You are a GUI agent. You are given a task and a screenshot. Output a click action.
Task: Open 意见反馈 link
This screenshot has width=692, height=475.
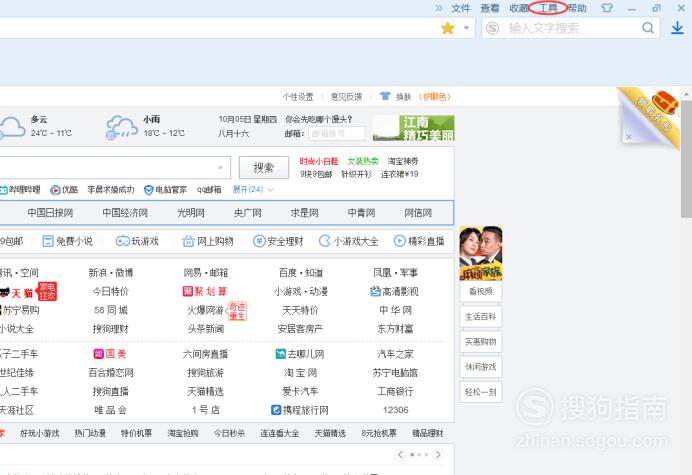click(x=346, y=97)
